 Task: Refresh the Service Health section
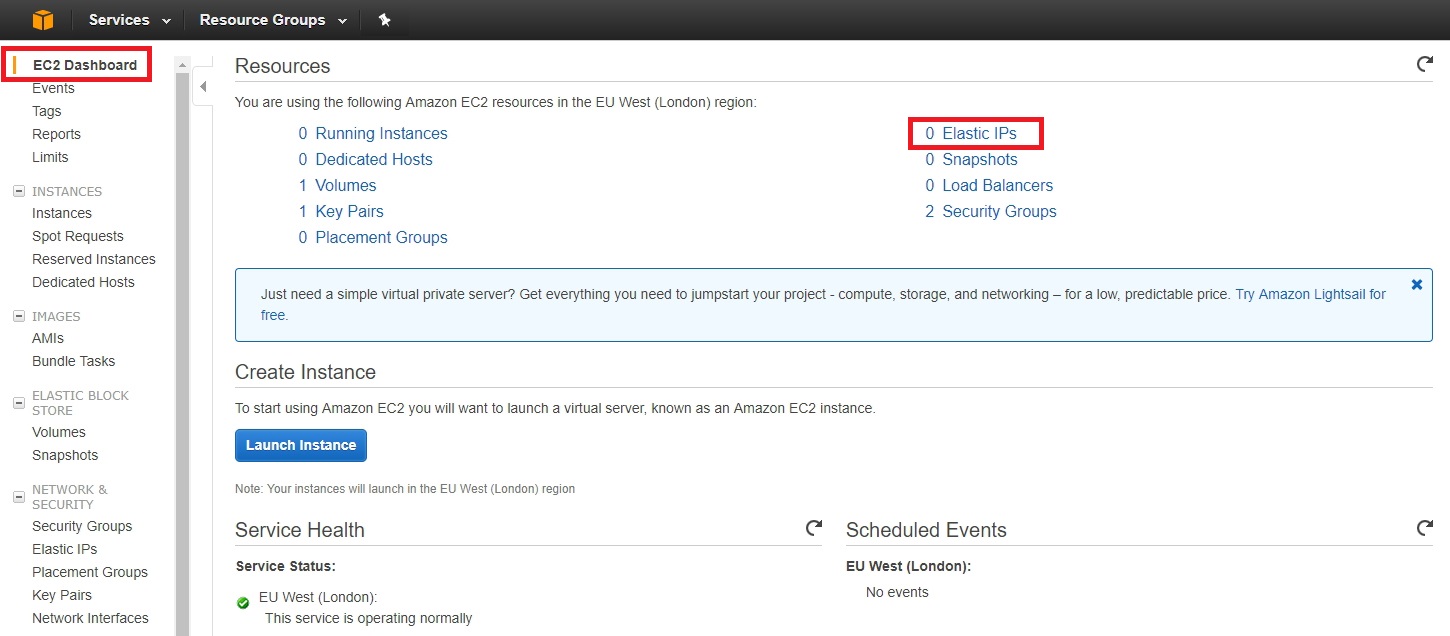coord(814,527)
